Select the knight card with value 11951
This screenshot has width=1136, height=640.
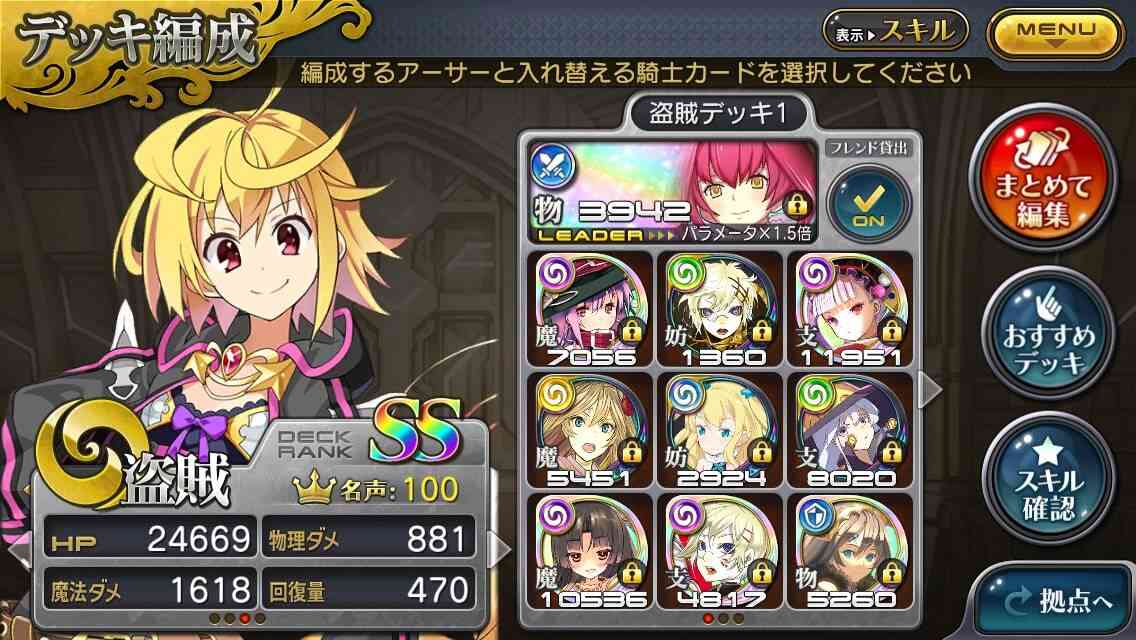click(x=851, y=309)
